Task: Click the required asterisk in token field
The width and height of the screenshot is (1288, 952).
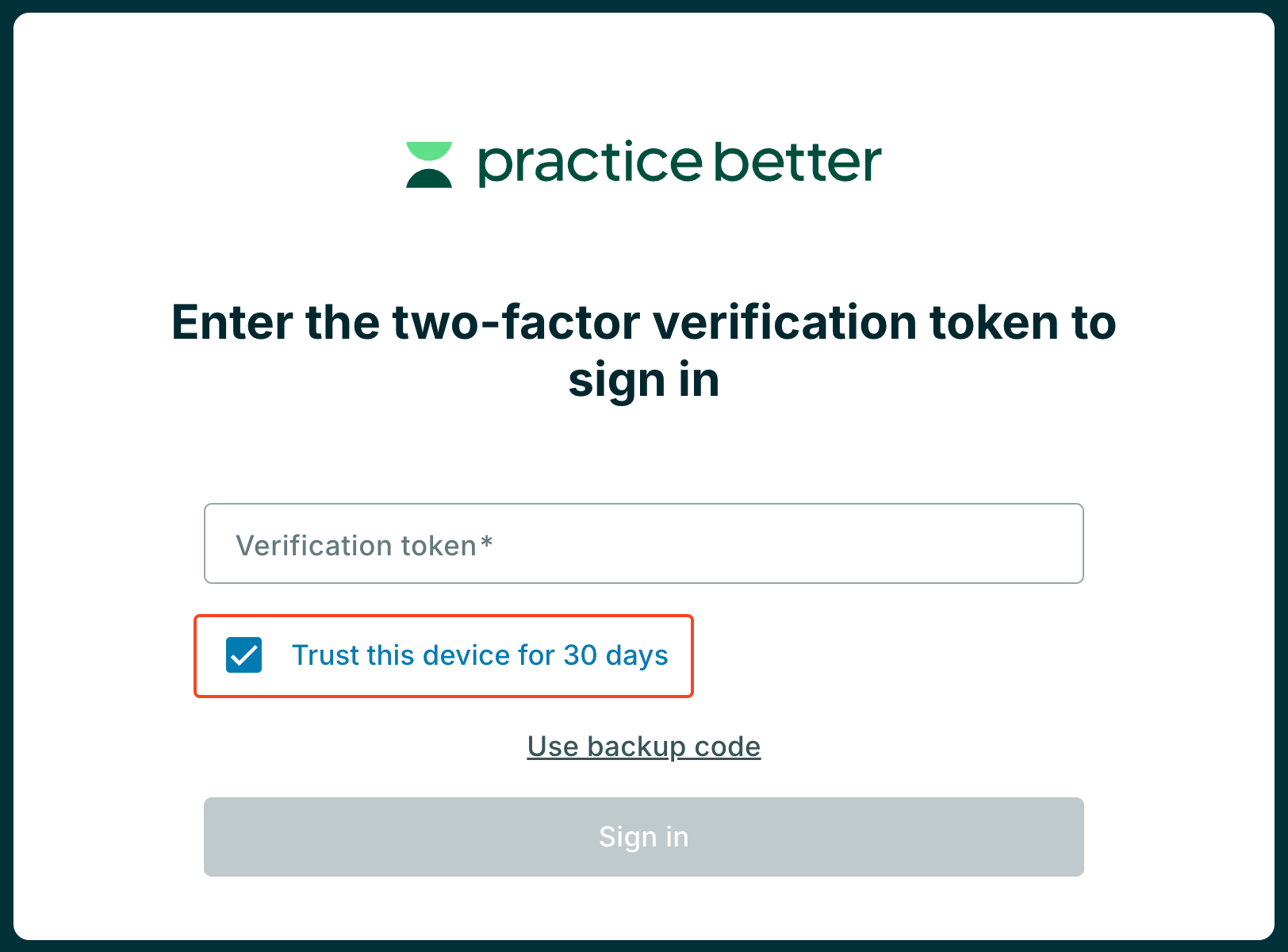Action: click(486, 542)
